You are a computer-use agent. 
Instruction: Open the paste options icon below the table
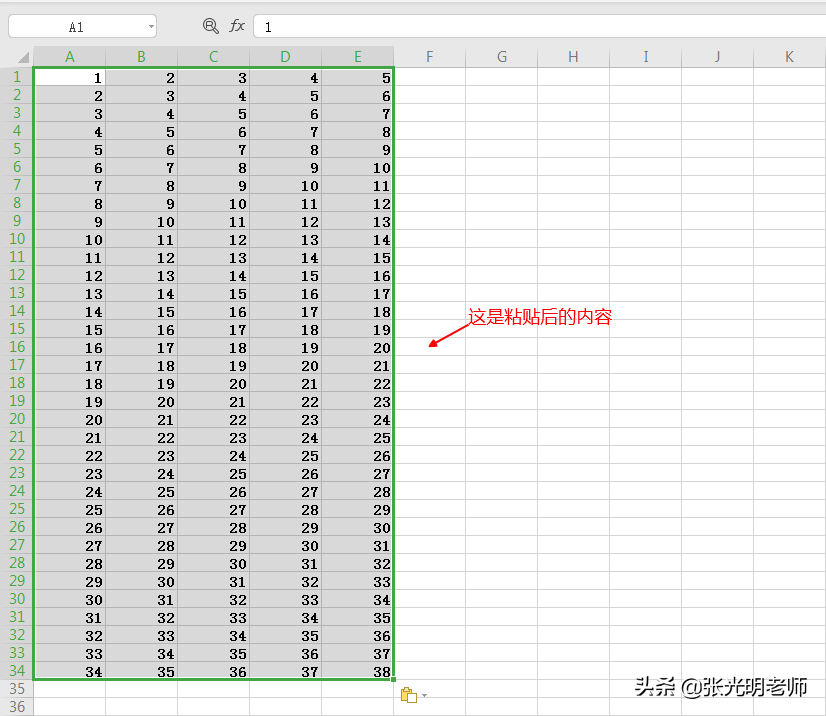[x=409, y=695]
